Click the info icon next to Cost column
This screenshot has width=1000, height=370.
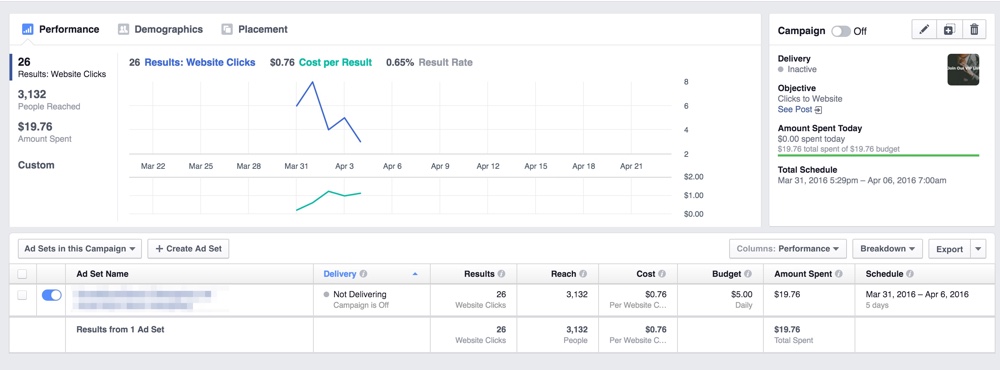point(662,274)
